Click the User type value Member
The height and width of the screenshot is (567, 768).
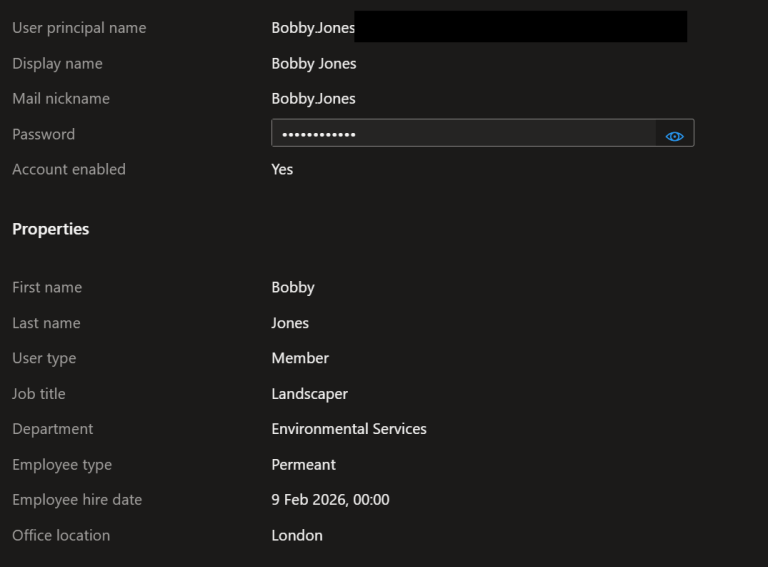click(x=300, y=358)
